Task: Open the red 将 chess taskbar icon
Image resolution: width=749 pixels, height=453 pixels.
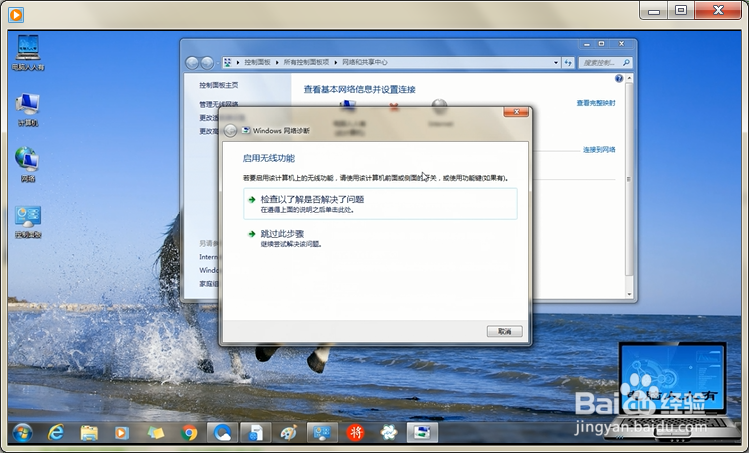Action: point(355,433)
